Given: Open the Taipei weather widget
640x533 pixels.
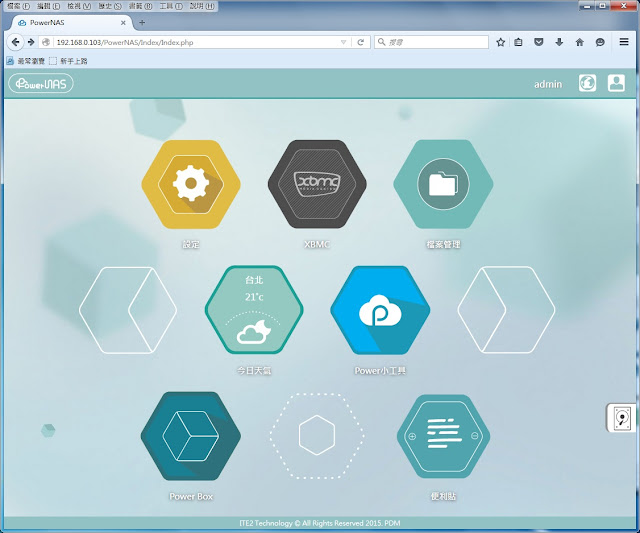Looking at the screenshot, I should click(254, 310).
